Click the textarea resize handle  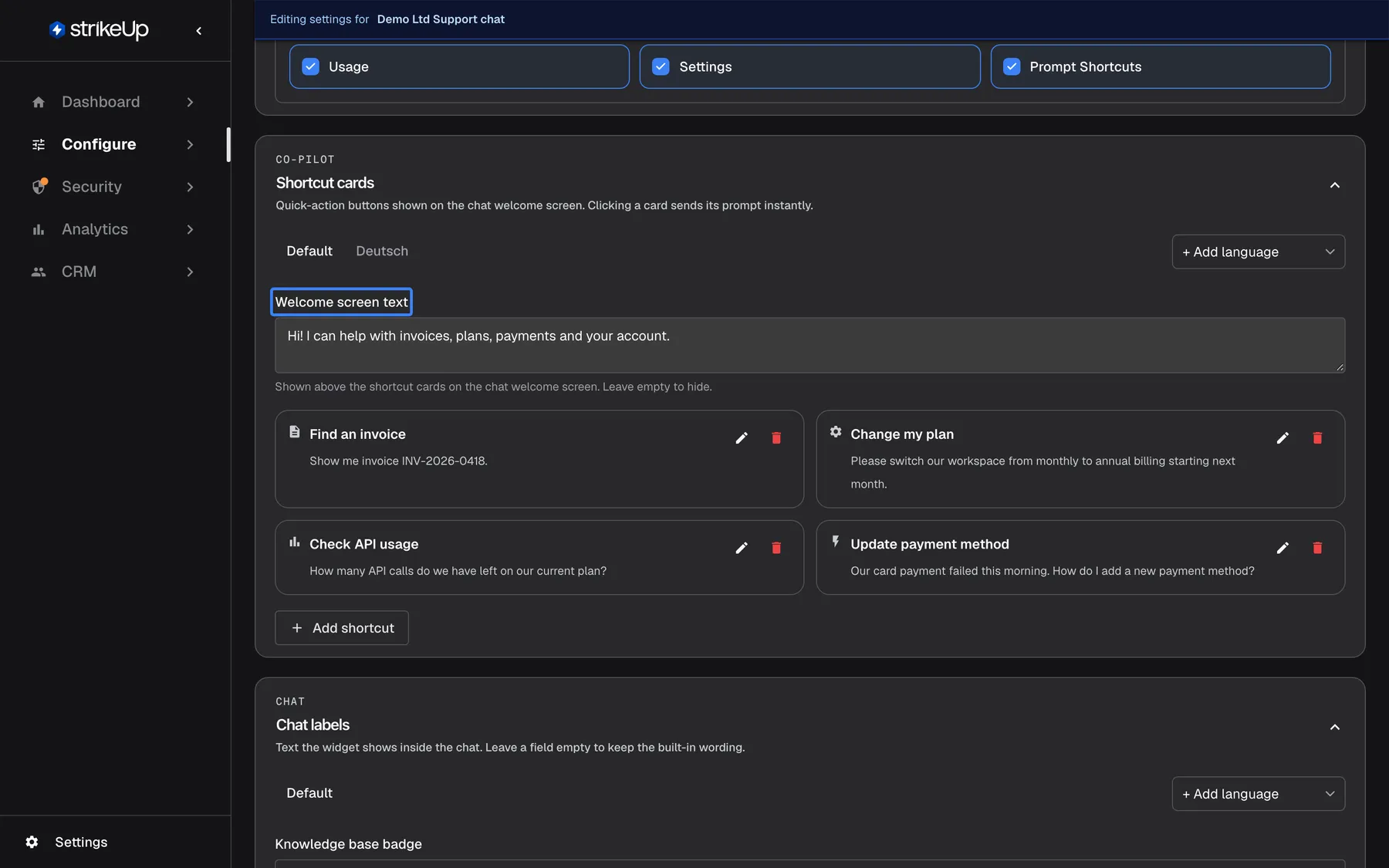1340,368
